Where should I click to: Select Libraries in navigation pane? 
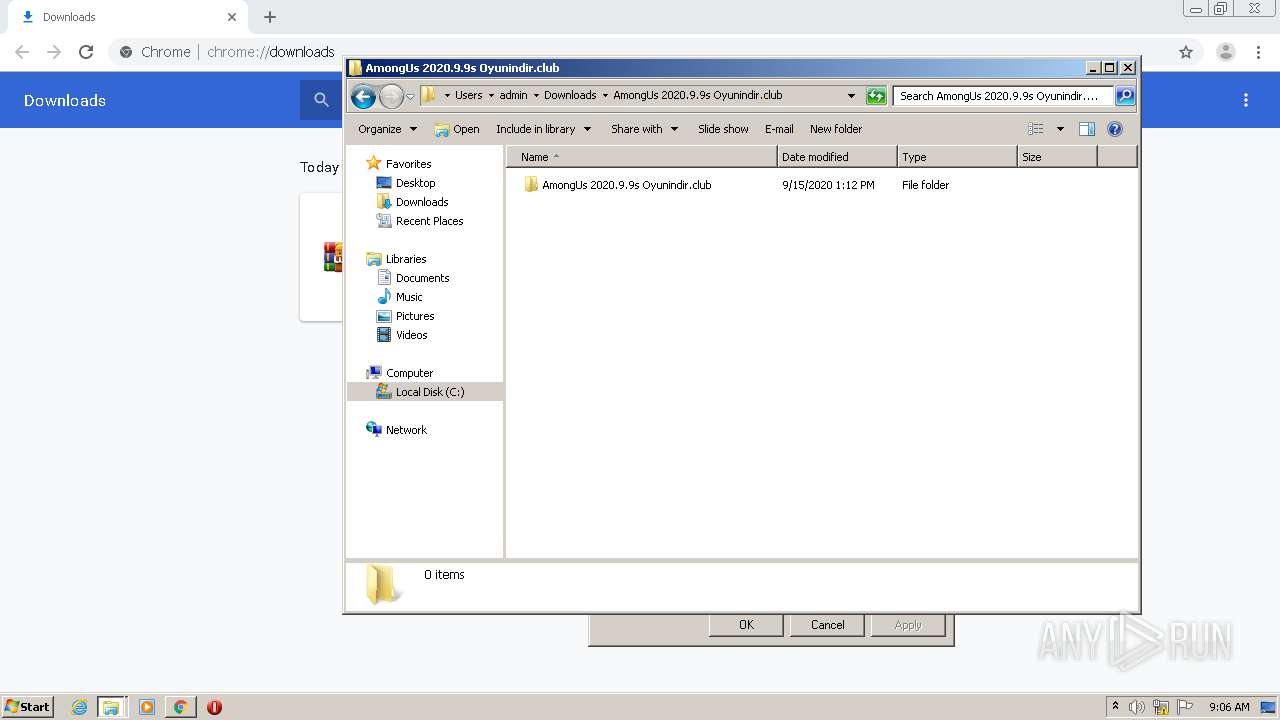tap(406, 259)
